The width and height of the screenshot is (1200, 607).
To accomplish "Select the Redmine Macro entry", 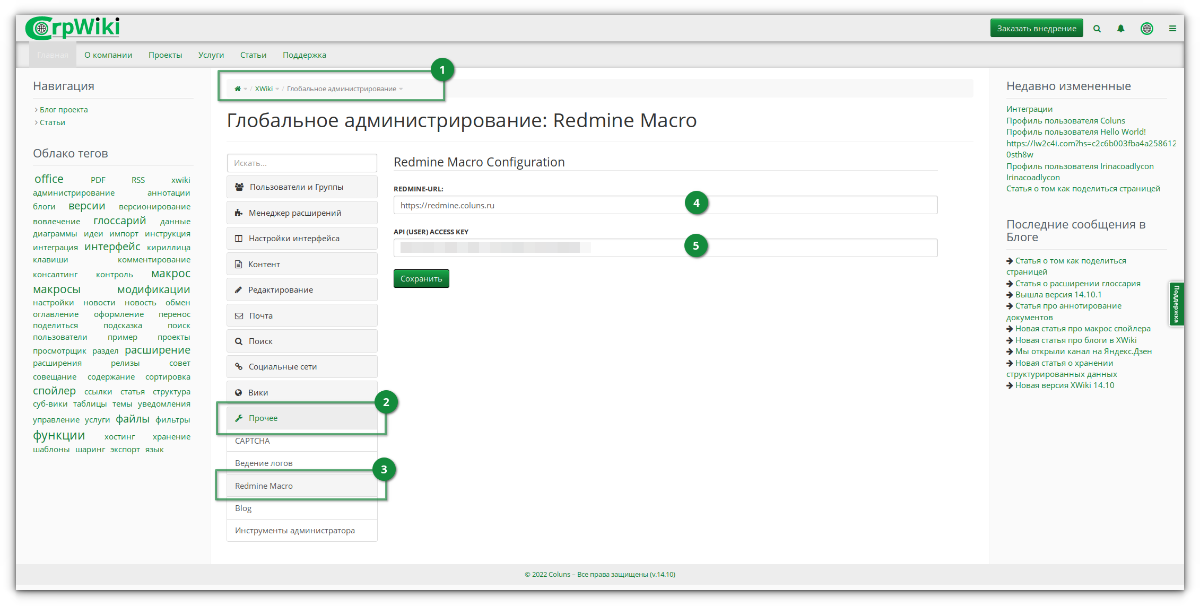I will [x=302, y=486].
